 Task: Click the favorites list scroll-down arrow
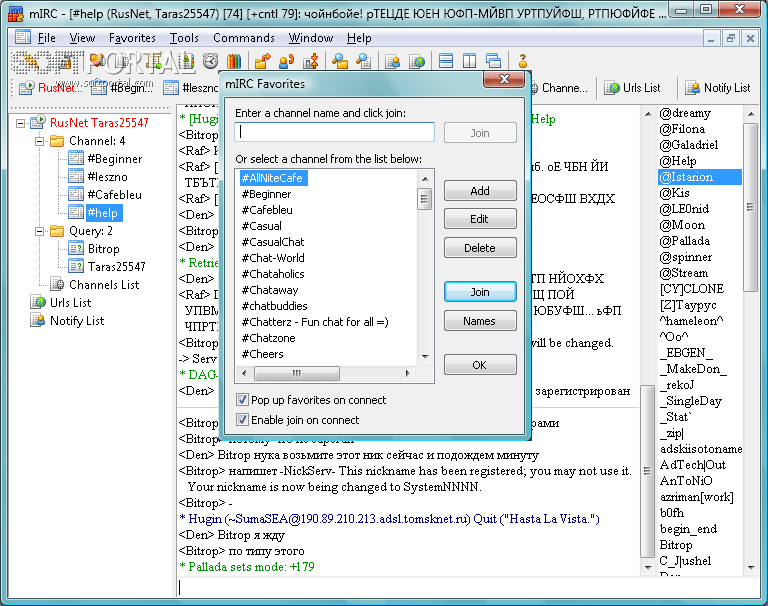[425, 357]
